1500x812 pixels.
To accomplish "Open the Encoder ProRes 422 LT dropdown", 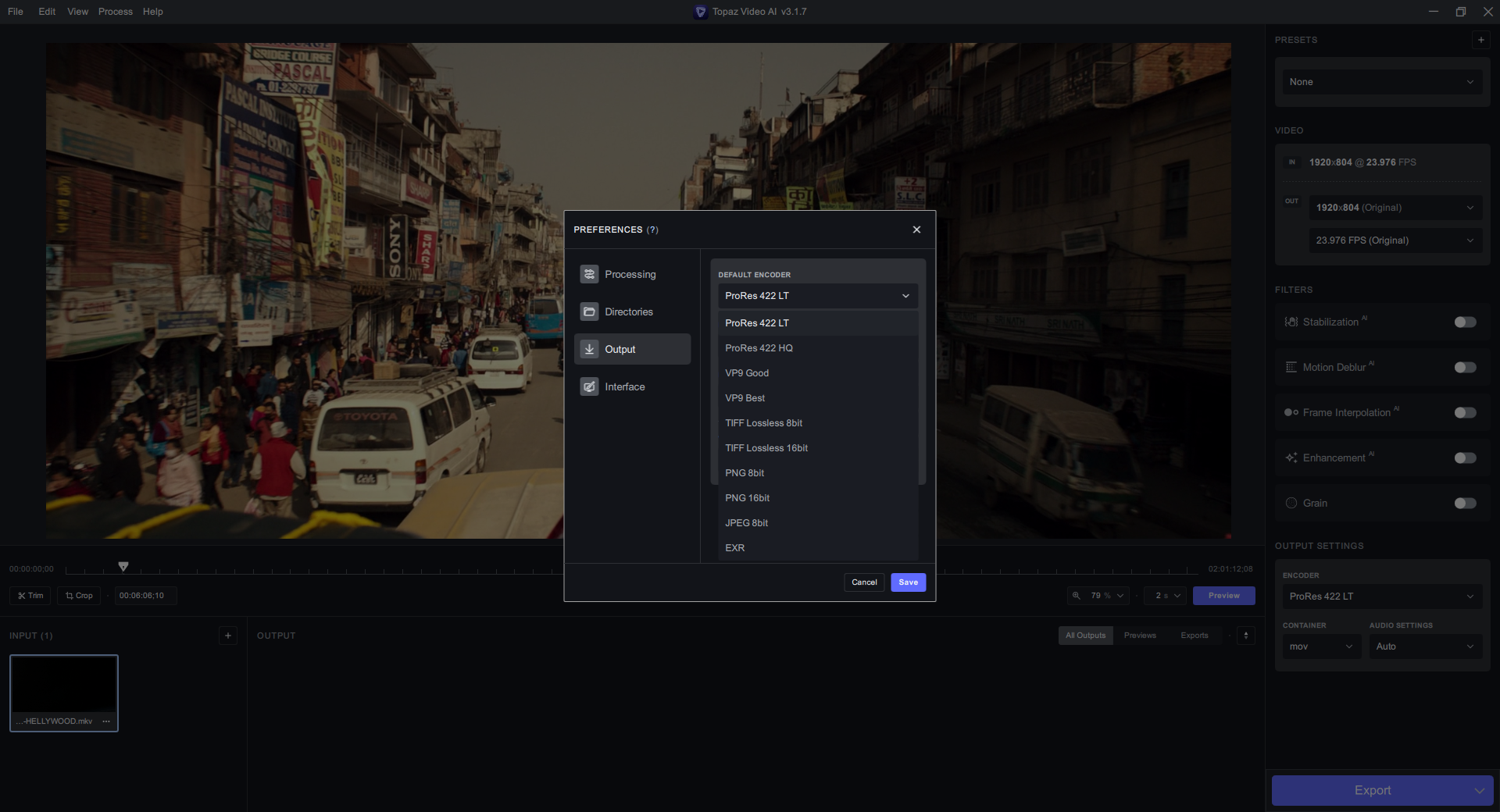I will [1381, 597].
